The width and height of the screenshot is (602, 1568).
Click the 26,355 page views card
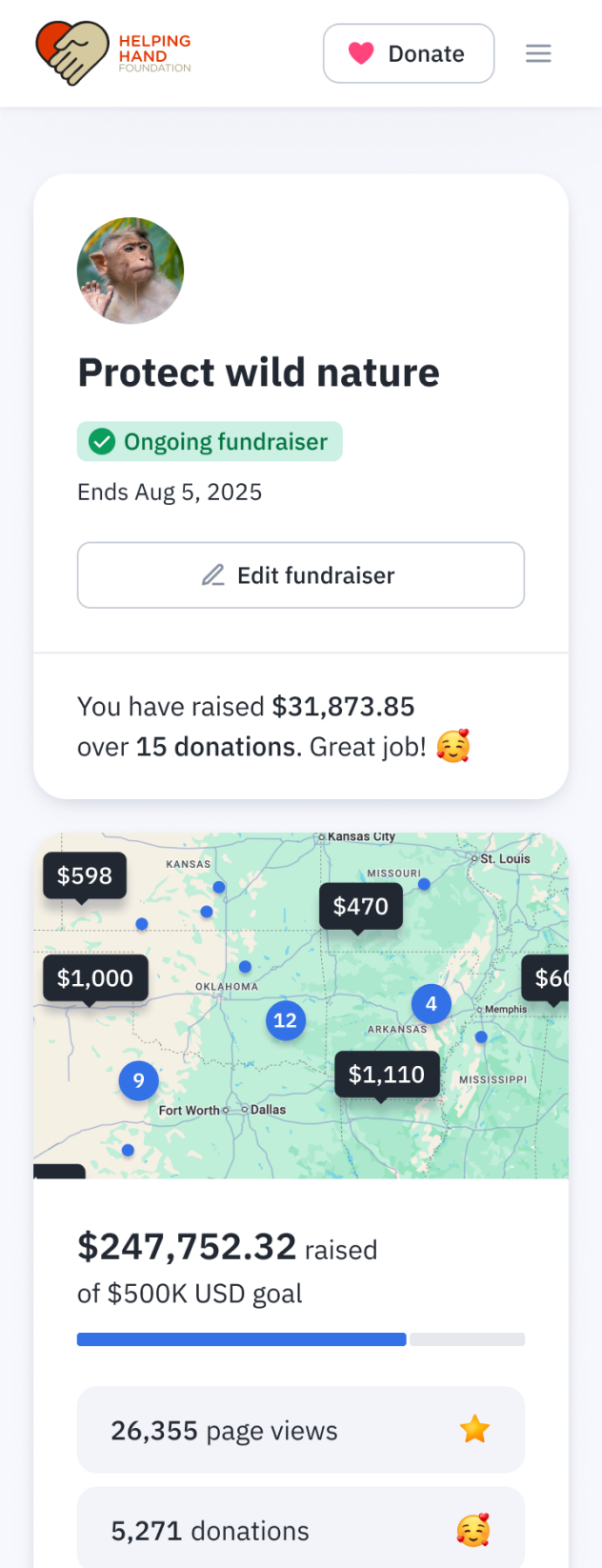(x=301, y=1430)
